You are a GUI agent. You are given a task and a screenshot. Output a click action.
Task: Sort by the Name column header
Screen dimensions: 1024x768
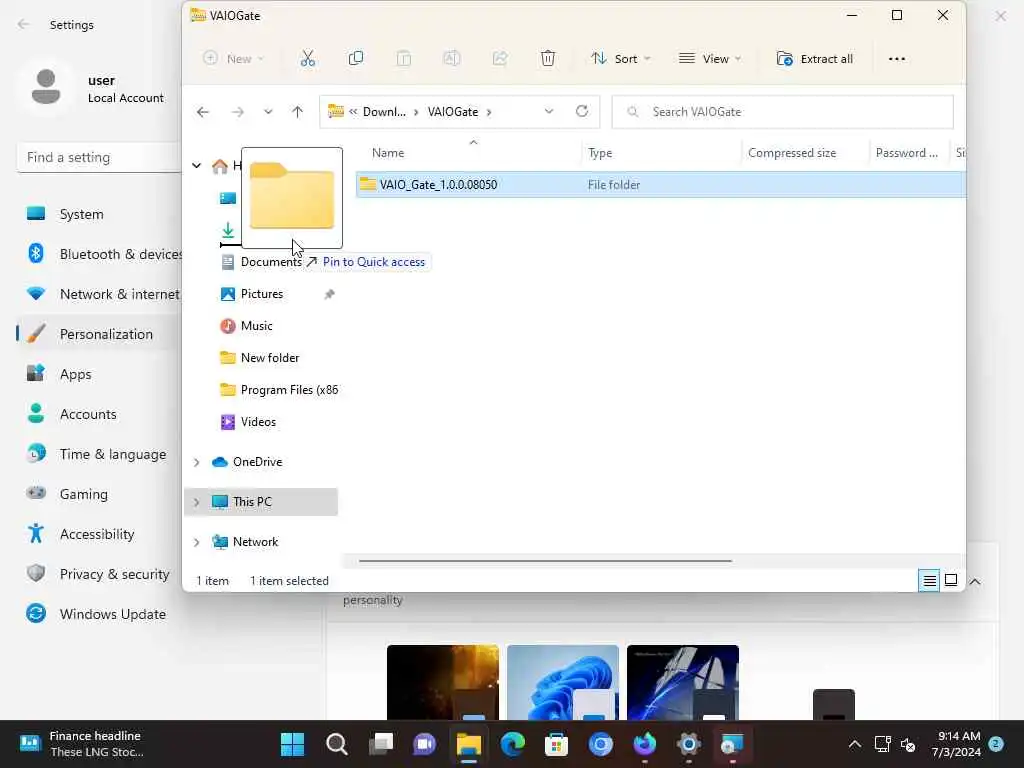(x=388, y=153)
